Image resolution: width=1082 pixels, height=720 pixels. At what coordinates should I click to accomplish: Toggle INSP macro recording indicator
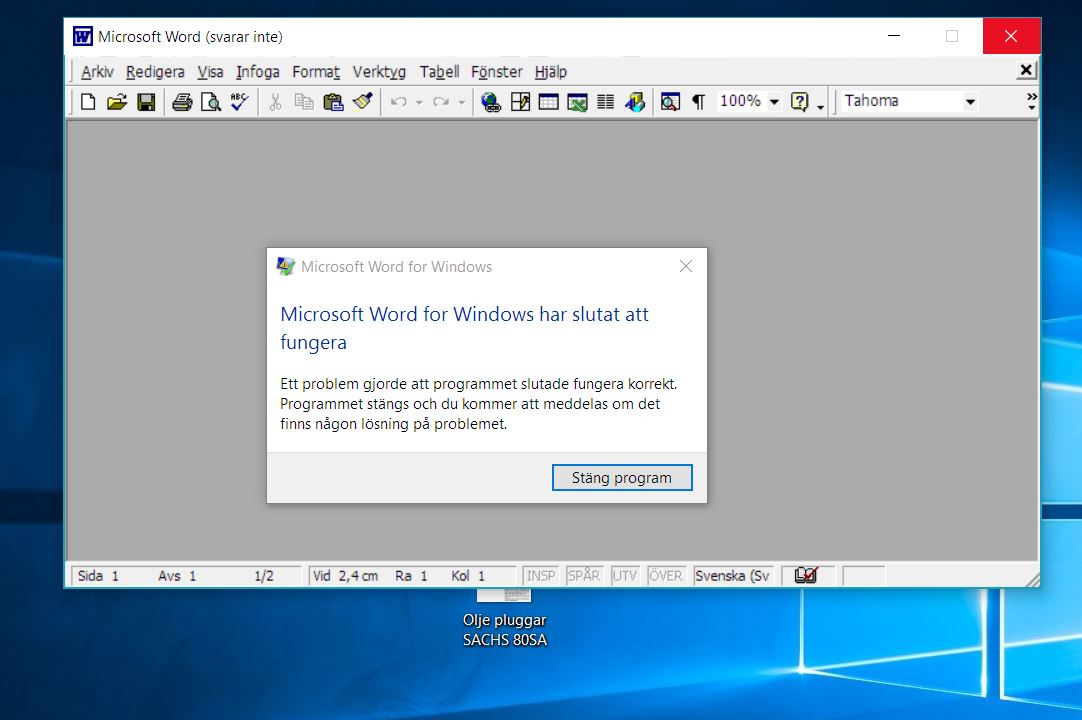(x=540, y=575)
